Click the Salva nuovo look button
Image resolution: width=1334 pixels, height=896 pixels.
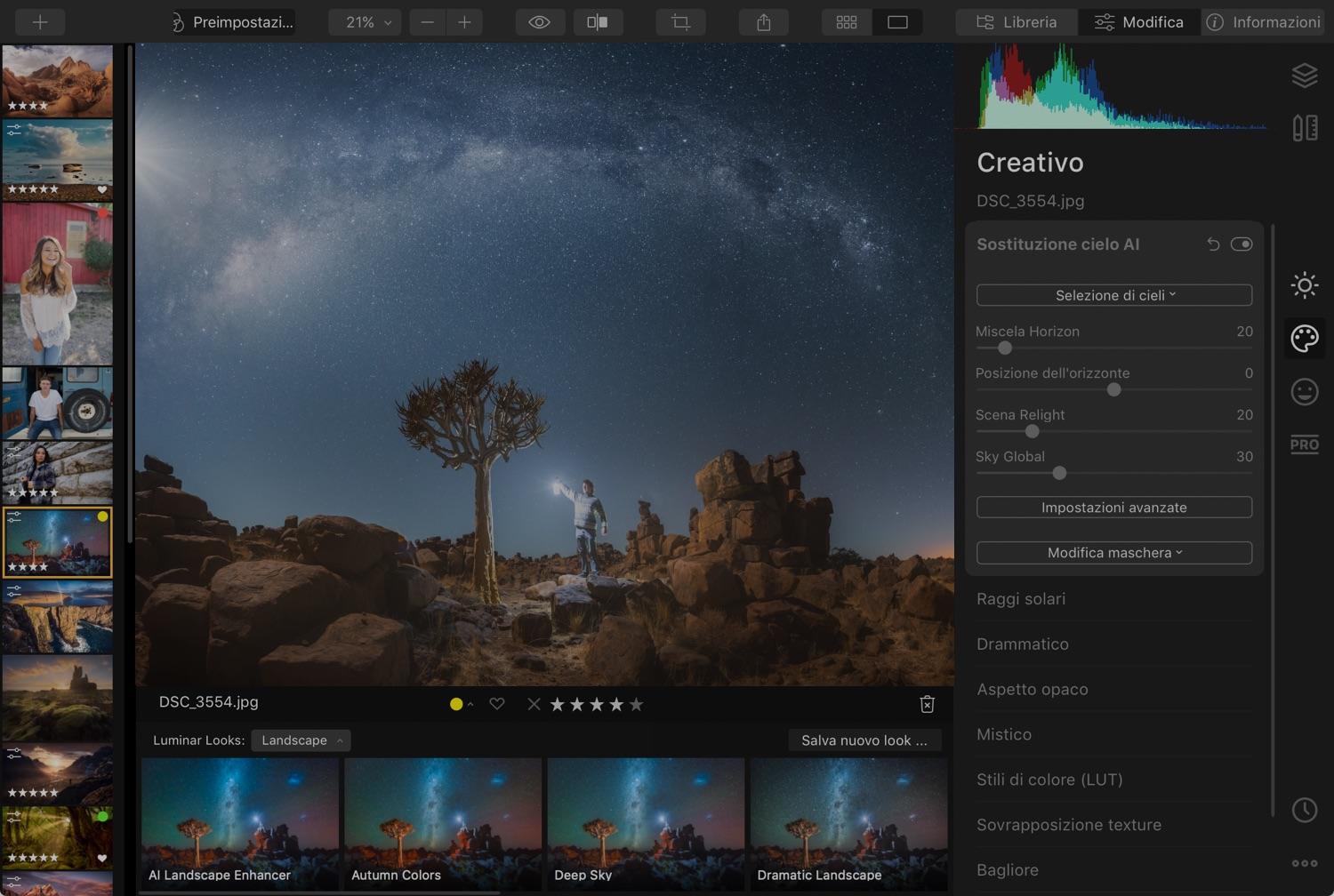pyautogui.click(x=864, y=740)
